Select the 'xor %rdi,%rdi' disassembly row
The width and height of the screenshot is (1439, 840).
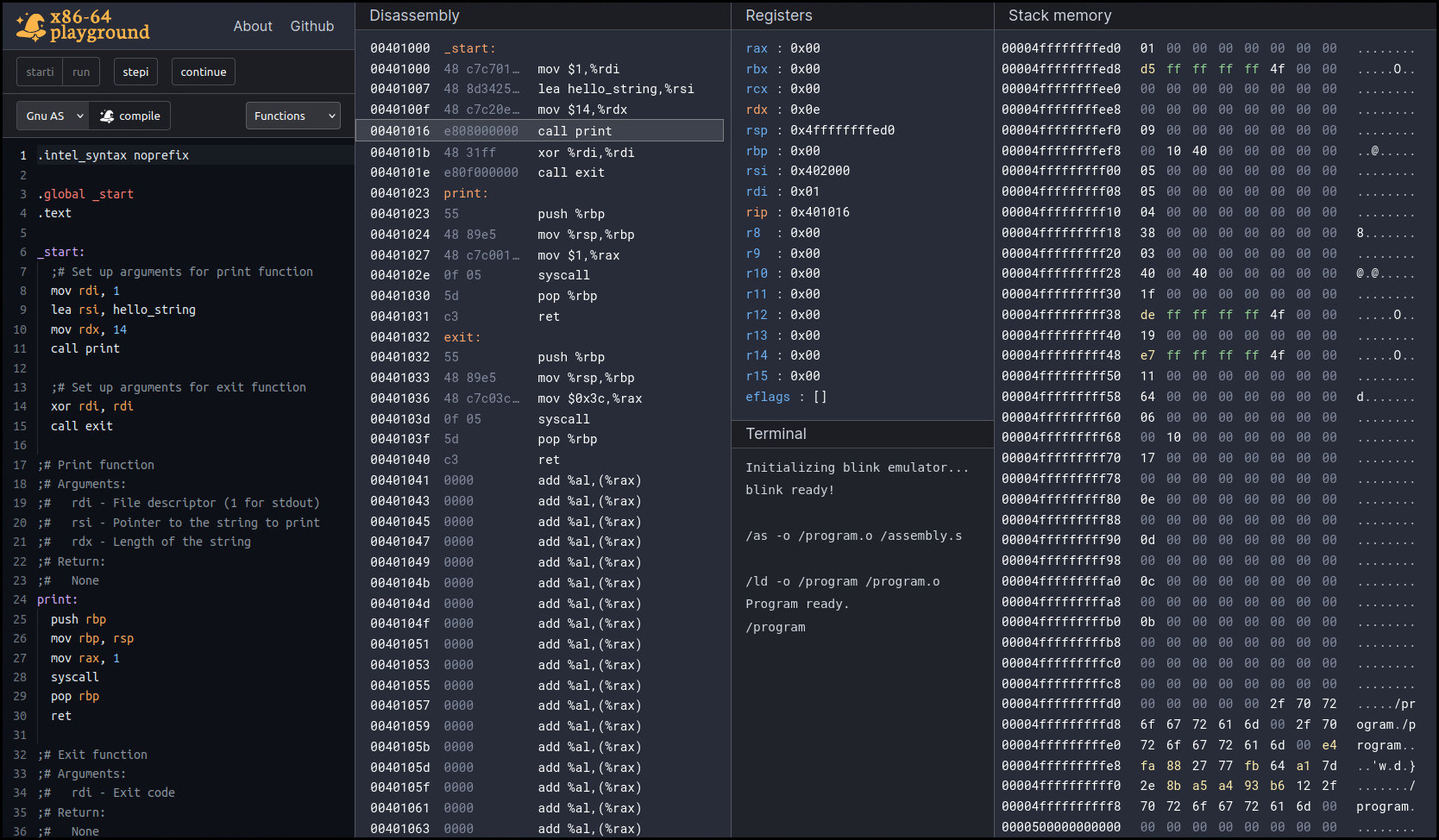(x=540, y=152)
